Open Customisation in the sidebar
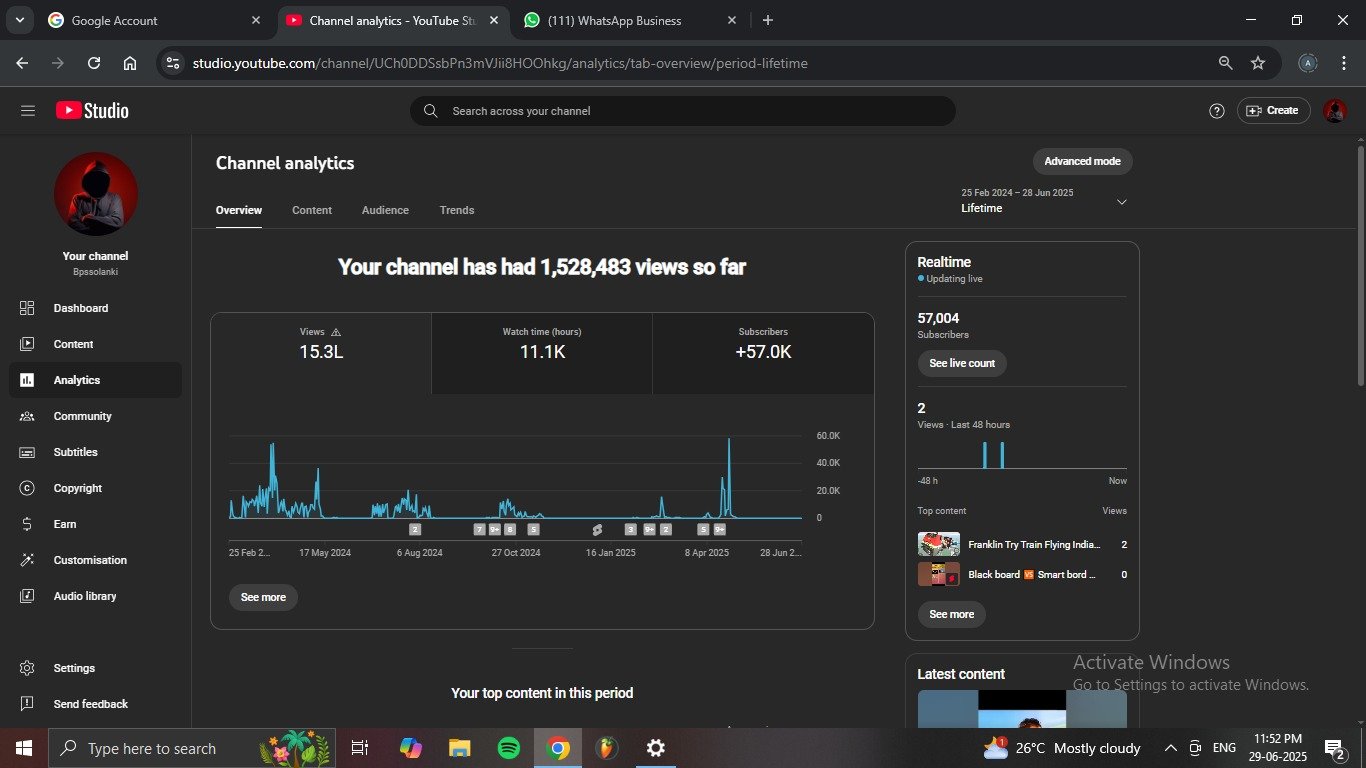The height and width of the screenshot is (768, 1366). 96,560
